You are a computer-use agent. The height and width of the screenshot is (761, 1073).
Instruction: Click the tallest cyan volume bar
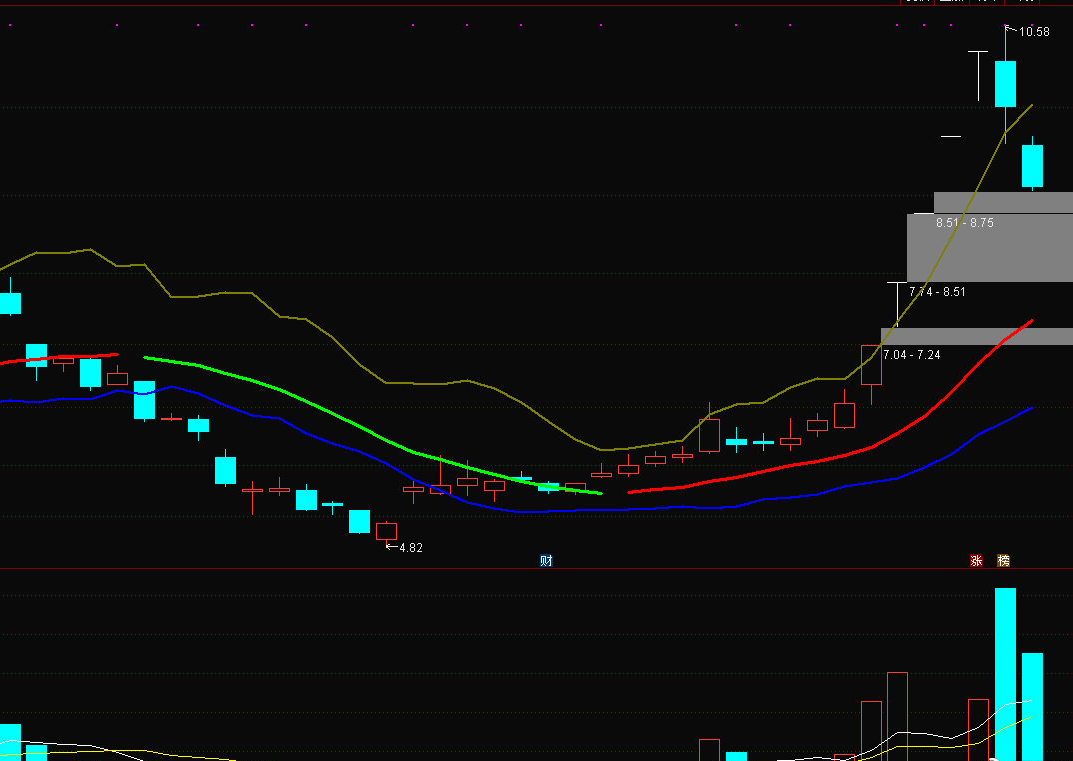click(x=1005, y=674)
